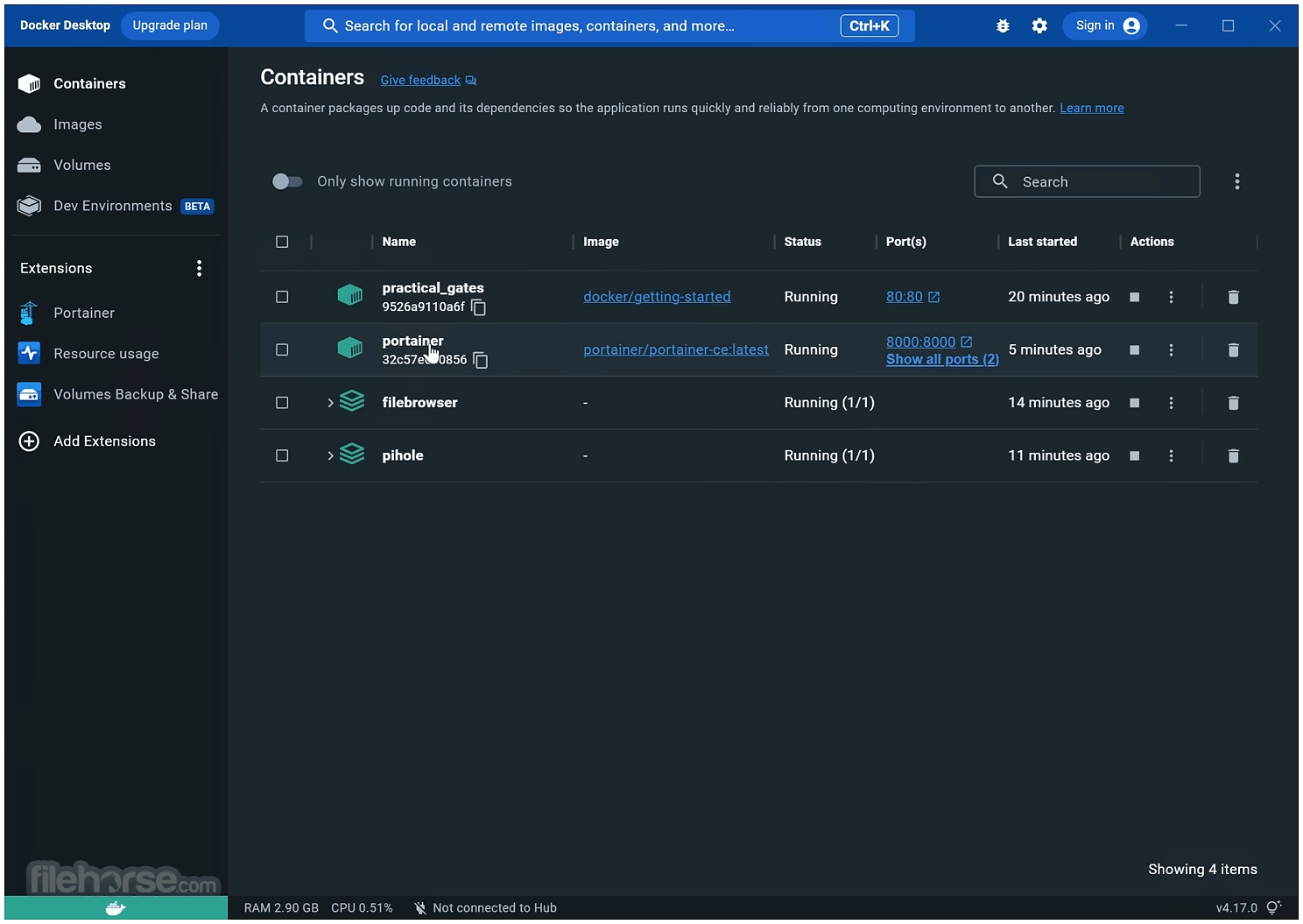
Task: Open the pihole stack name
Action: point(403,455)
